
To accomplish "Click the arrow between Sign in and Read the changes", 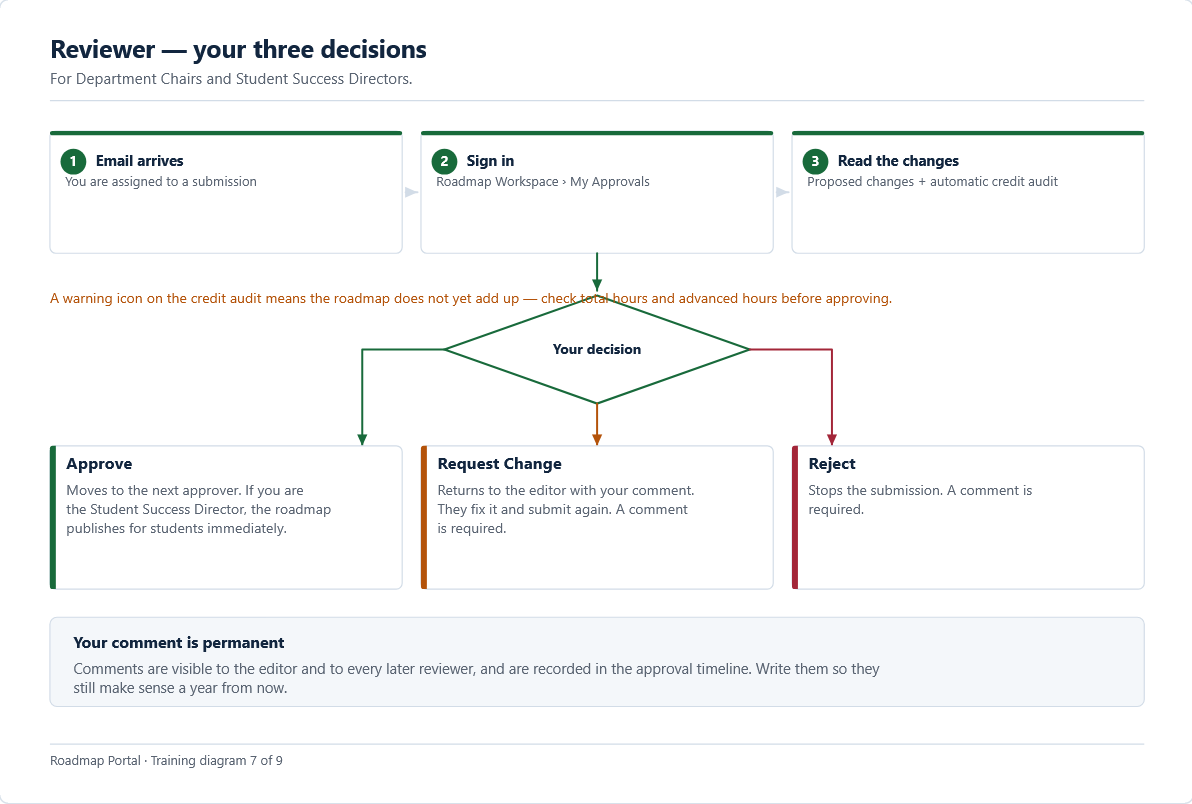I will coord(782,192).
